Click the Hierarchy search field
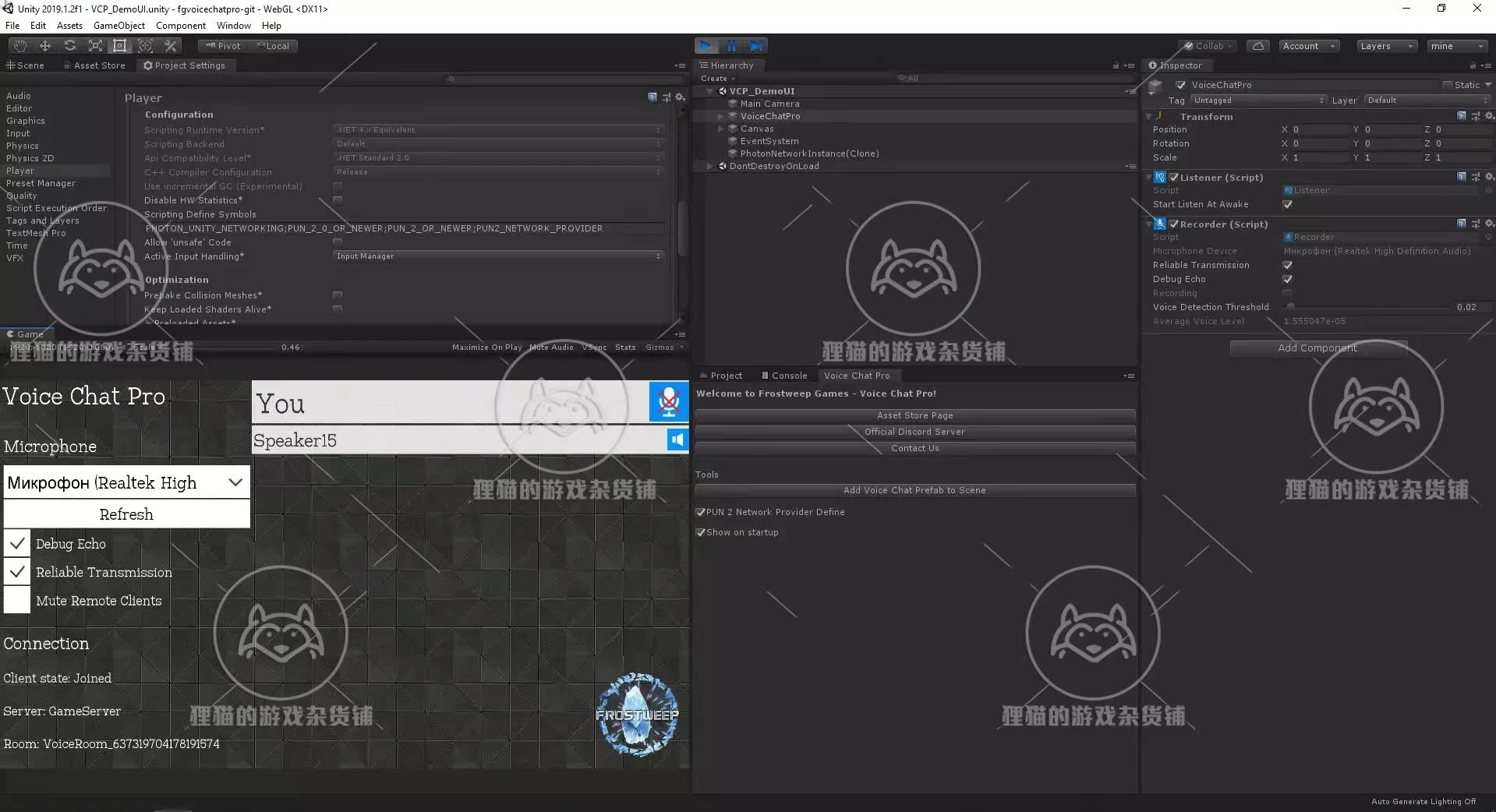1496x812 pixels. 1016,78
